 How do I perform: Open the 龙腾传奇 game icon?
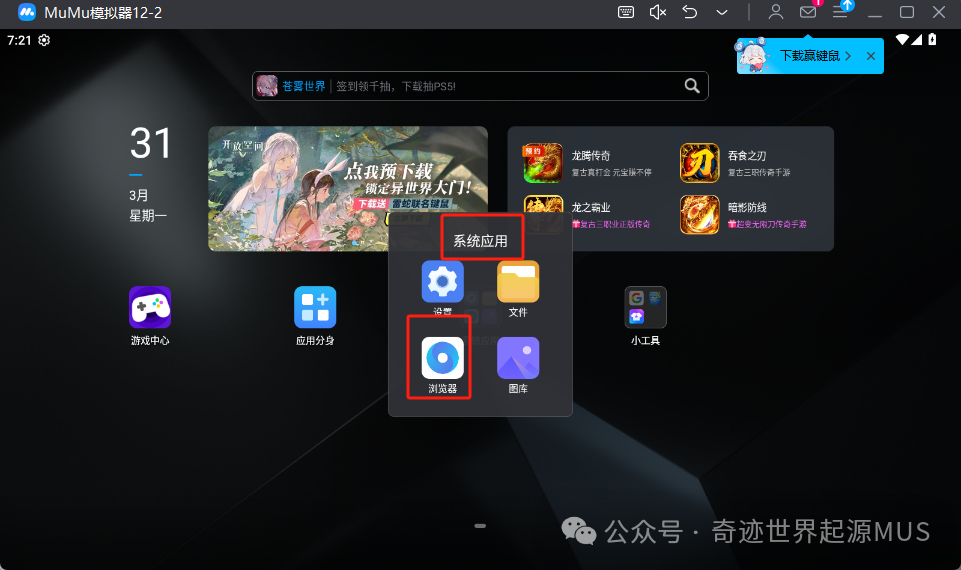[543, 163]
